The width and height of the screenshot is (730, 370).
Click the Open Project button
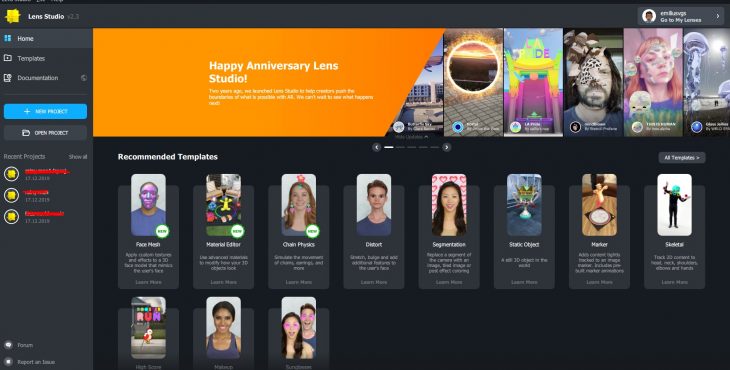click(45, 133)
